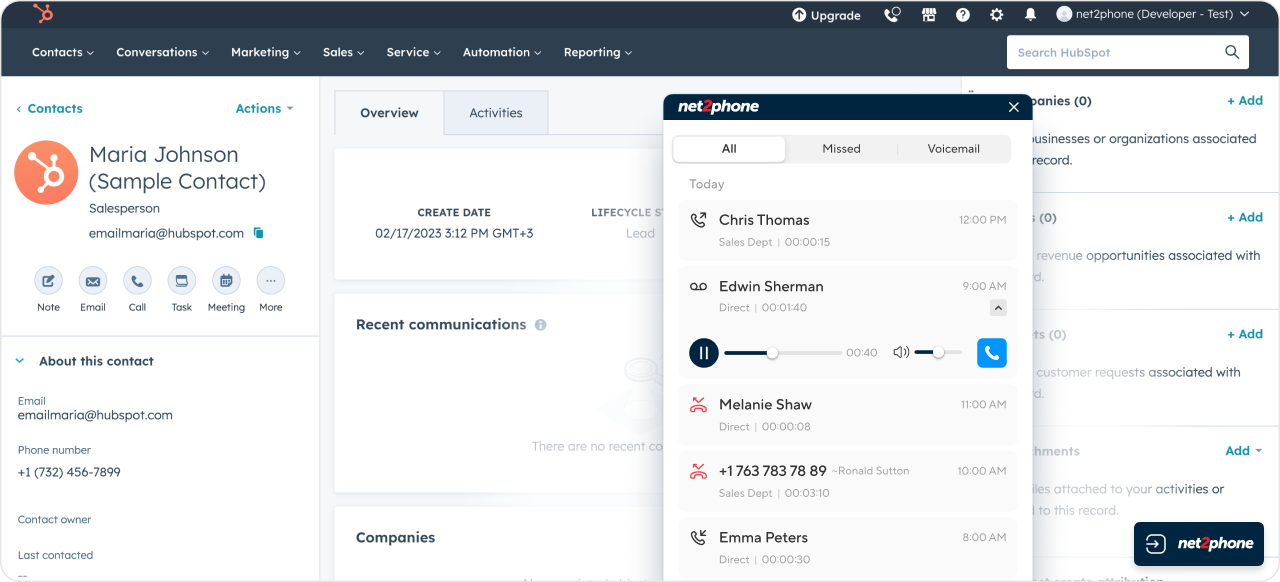Click blue call-back button for Edwin Sherman
Screen dimensions: 1280x582
pos(991,352)
